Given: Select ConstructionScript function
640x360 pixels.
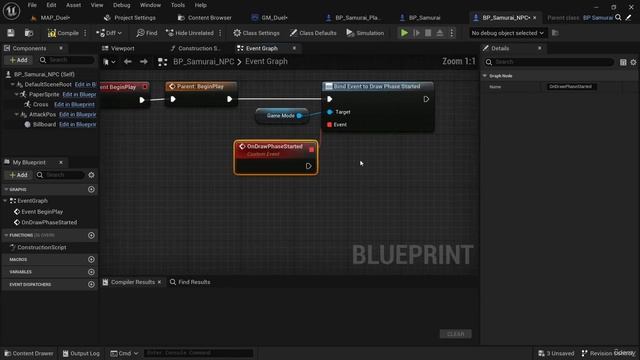Looking at the screenshot, I should [x=42, y=247].
